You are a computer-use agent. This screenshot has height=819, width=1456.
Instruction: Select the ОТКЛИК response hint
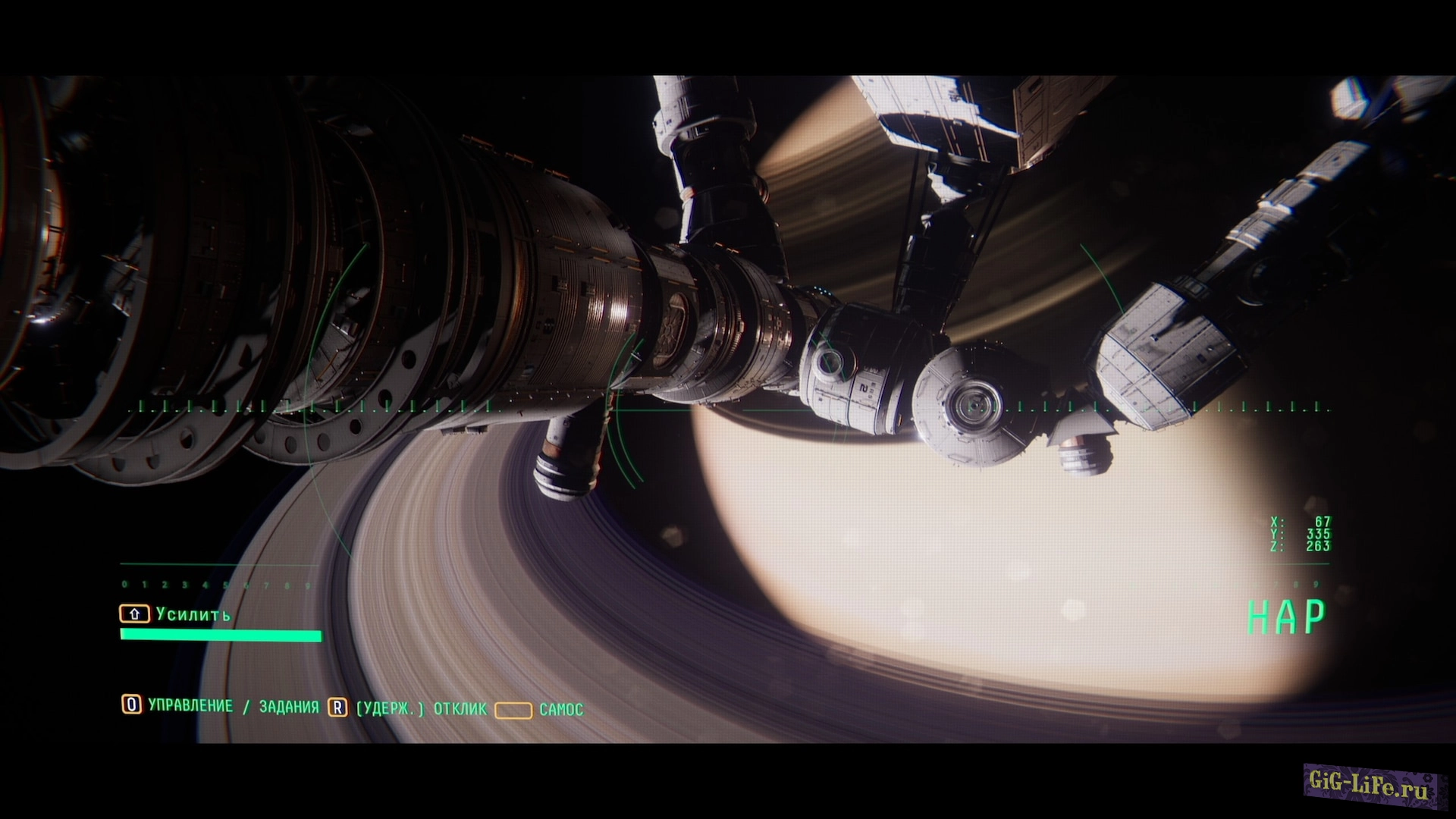coord(460,709)
